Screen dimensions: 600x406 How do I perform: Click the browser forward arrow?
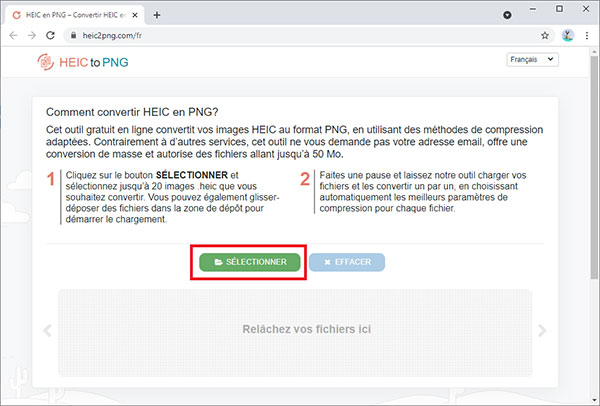click(x=32, y=36)
